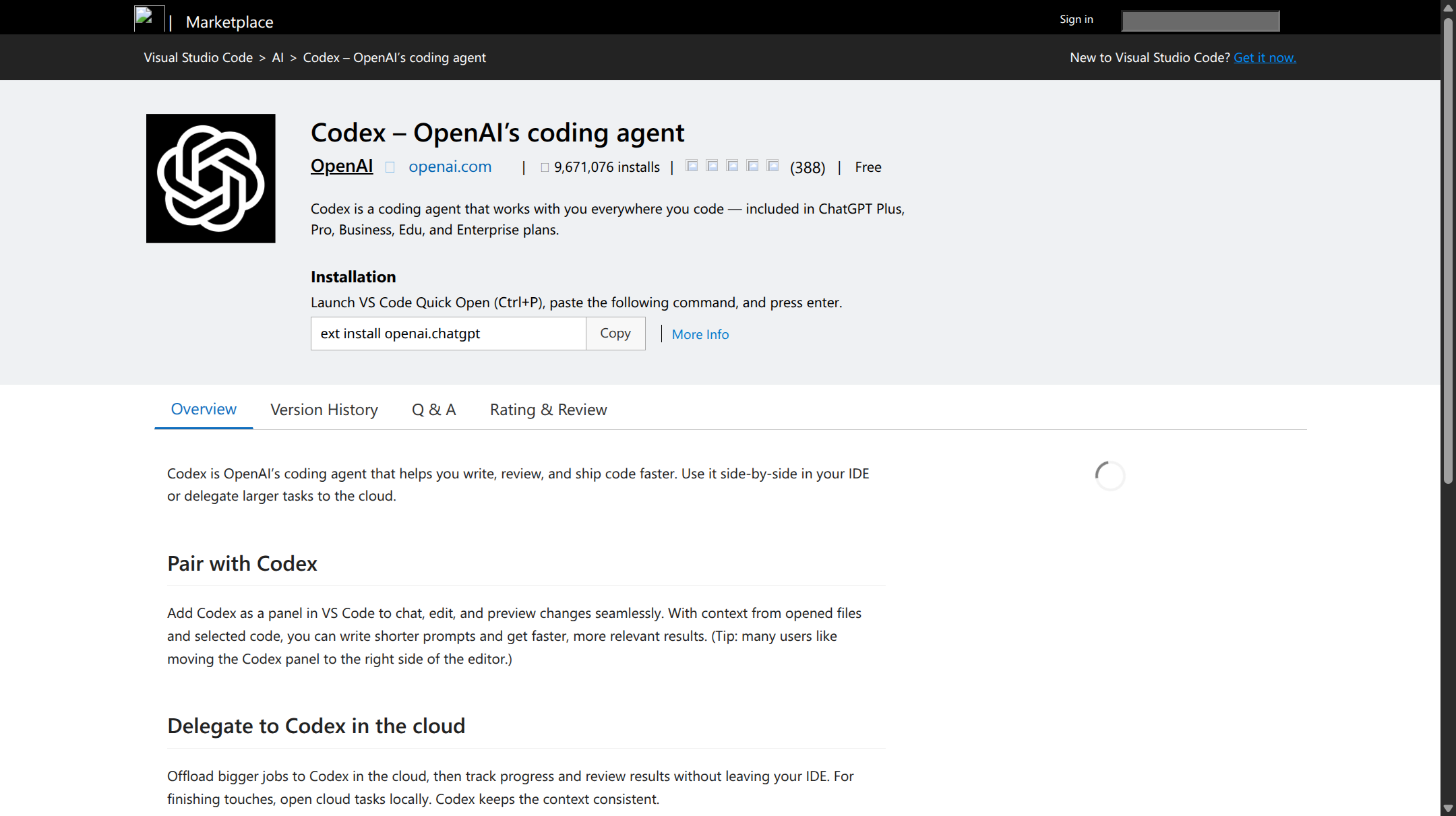
Task: Click the verified publisher badge icon
Action: [390, 167]
